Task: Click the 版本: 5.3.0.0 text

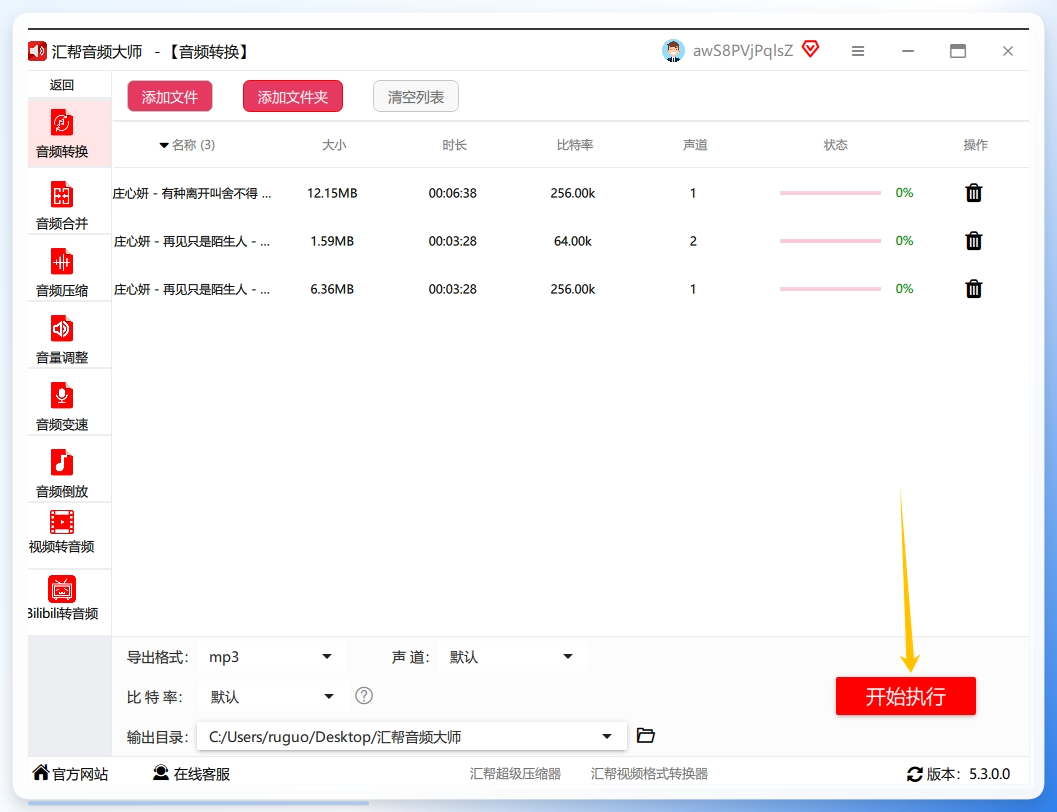Action: (x=968, y=774)
